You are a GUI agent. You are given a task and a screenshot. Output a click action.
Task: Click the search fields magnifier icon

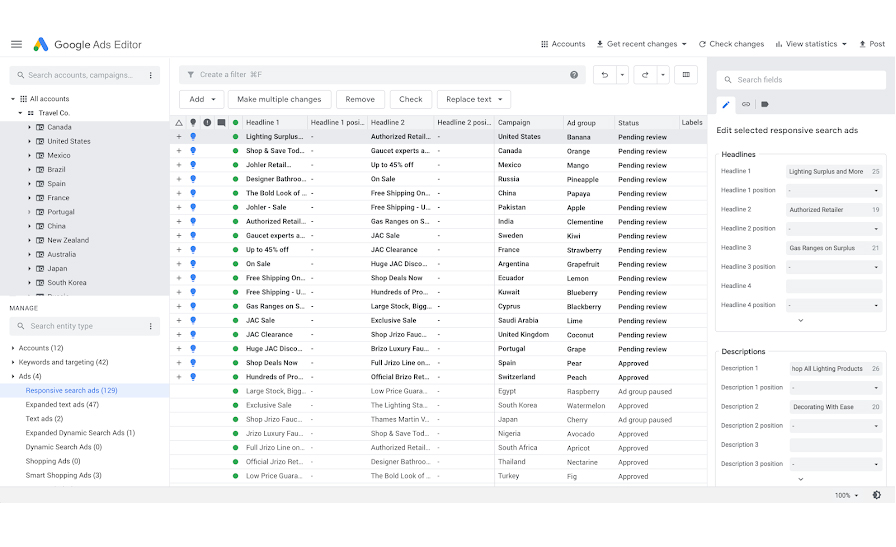[x=727, y=80]
